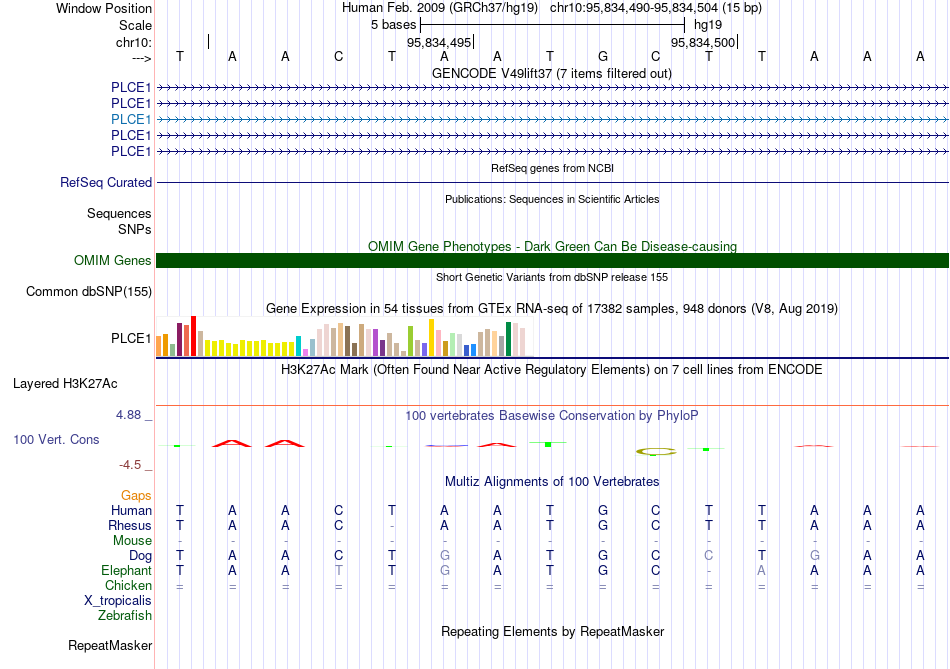Screen dimensions: 950x669
Task: Click the RepeatMasker track label
Action: click(x=110, y=646)
